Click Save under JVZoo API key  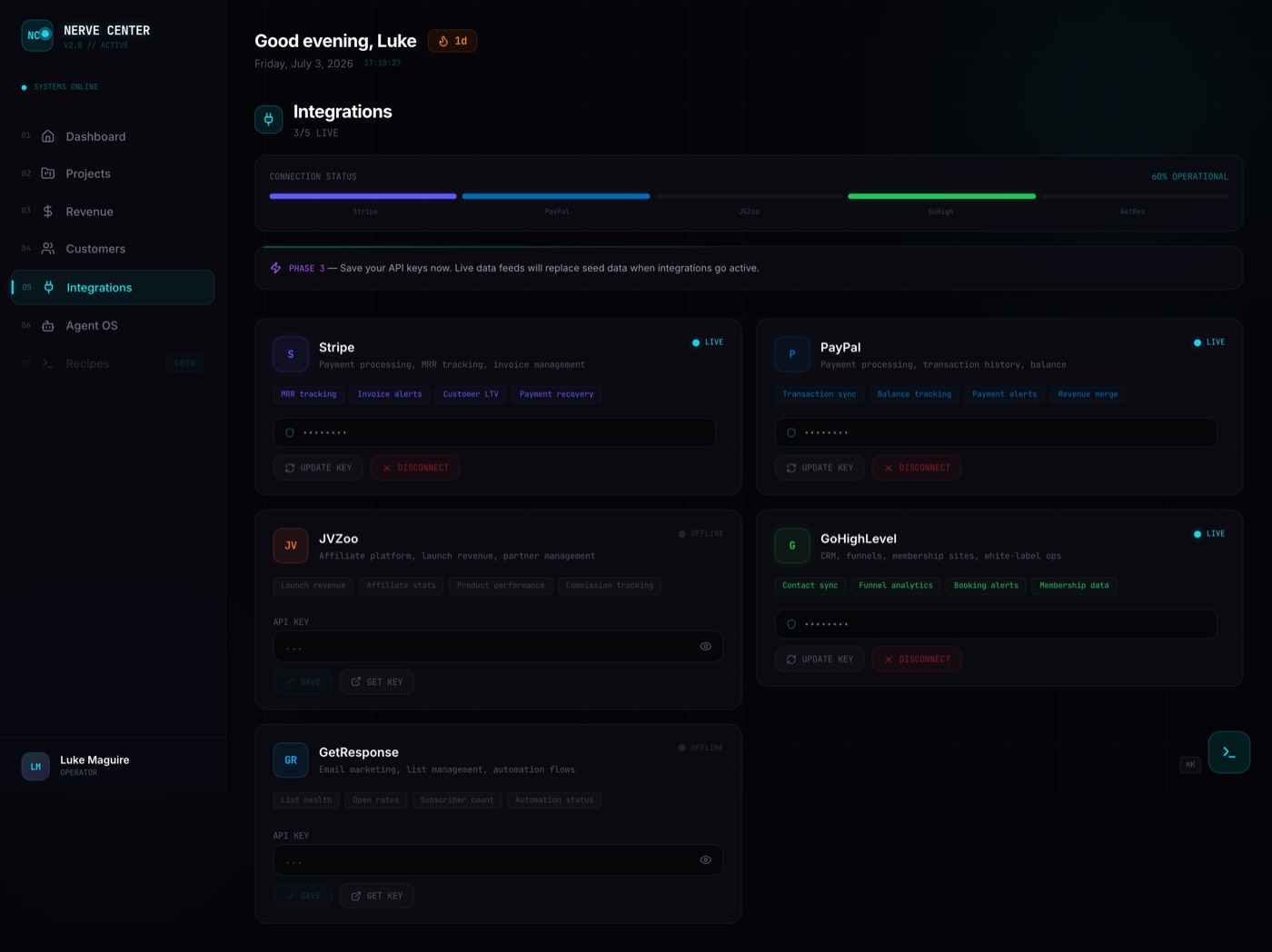303,682
